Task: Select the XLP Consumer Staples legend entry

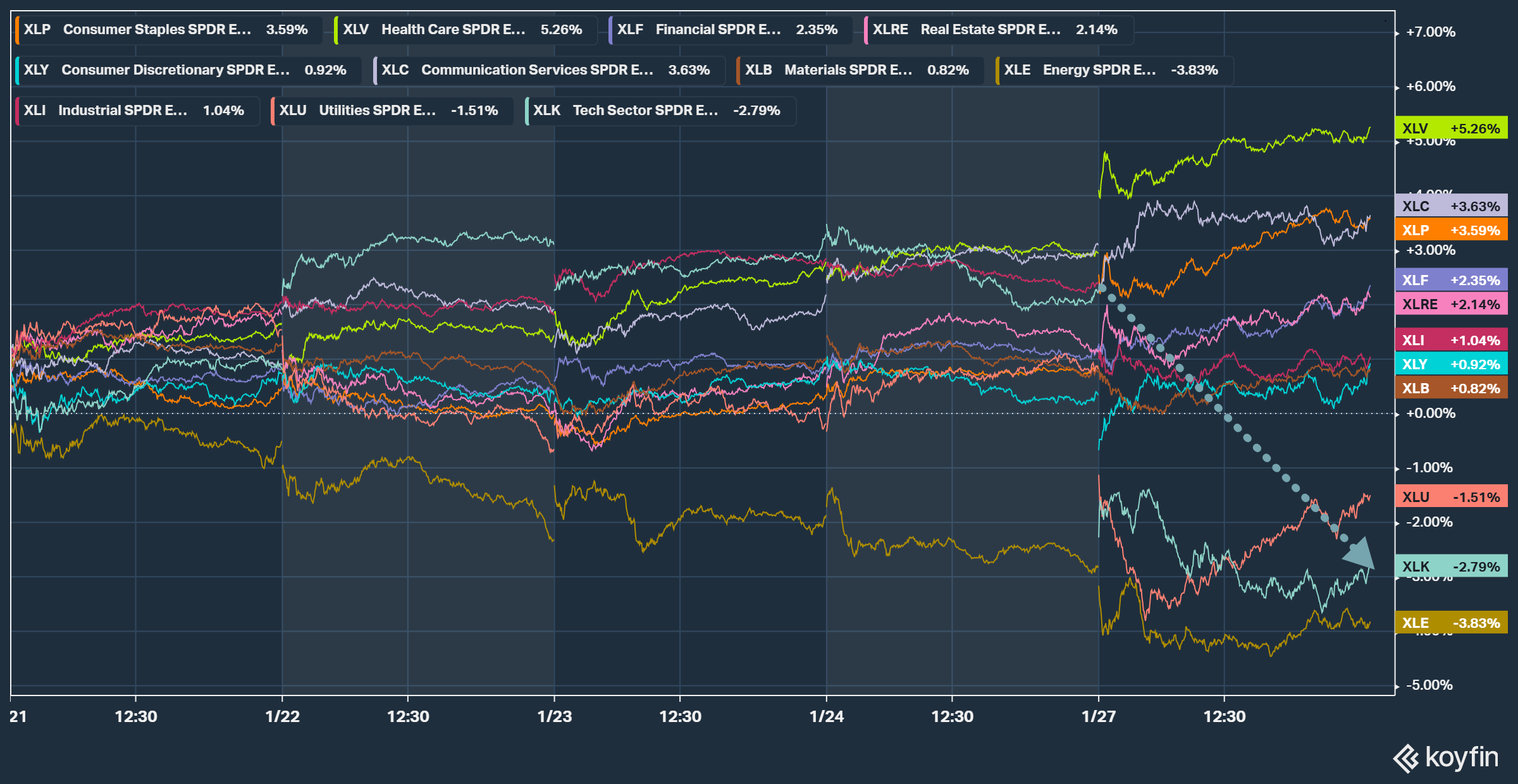Action: point(168,30)
